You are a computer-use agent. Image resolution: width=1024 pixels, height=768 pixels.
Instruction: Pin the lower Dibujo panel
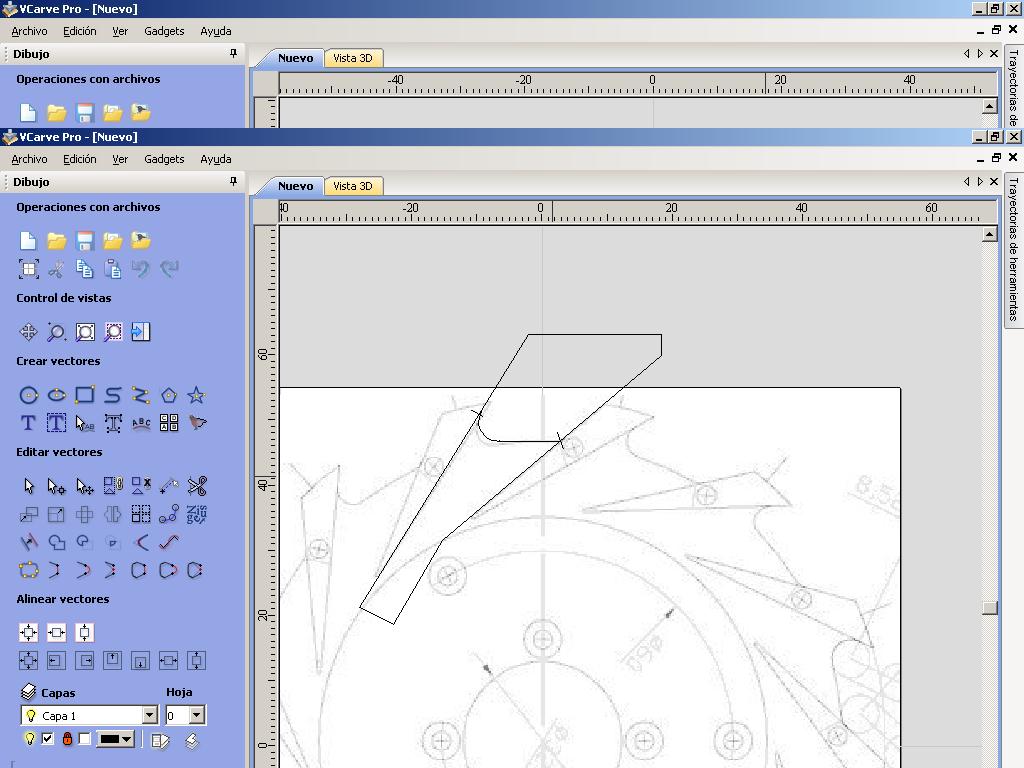[233, 182]
